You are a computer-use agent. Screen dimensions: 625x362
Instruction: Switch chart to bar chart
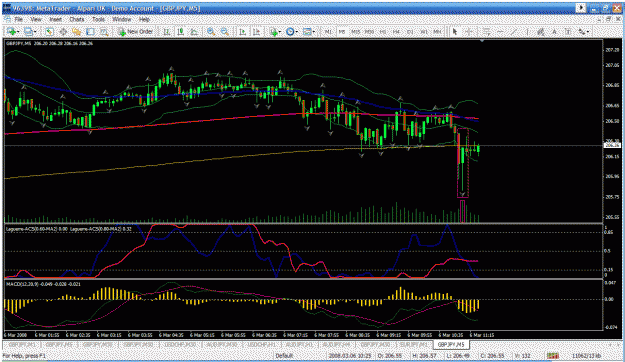(x=167, y=31)
